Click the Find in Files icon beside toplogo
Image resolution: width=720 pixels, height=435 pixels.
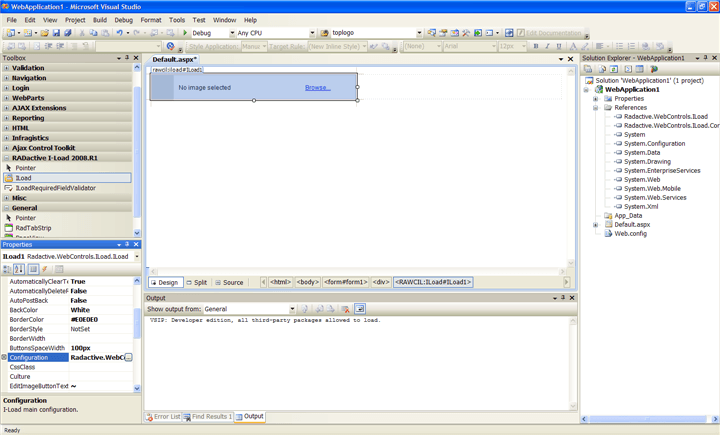(325, 33)
